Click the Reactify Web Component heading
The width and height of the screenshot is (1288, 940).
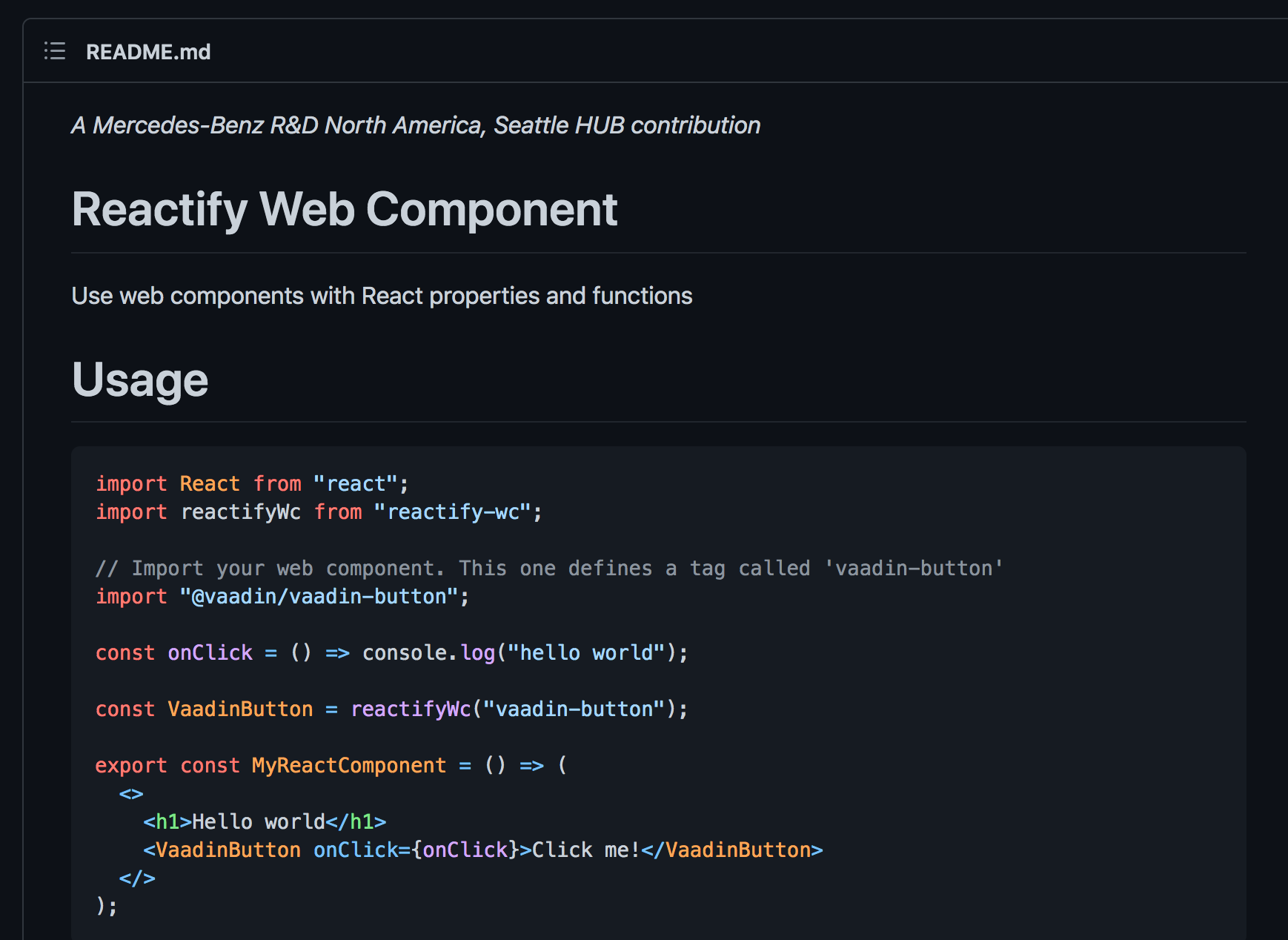click(344, 210)
